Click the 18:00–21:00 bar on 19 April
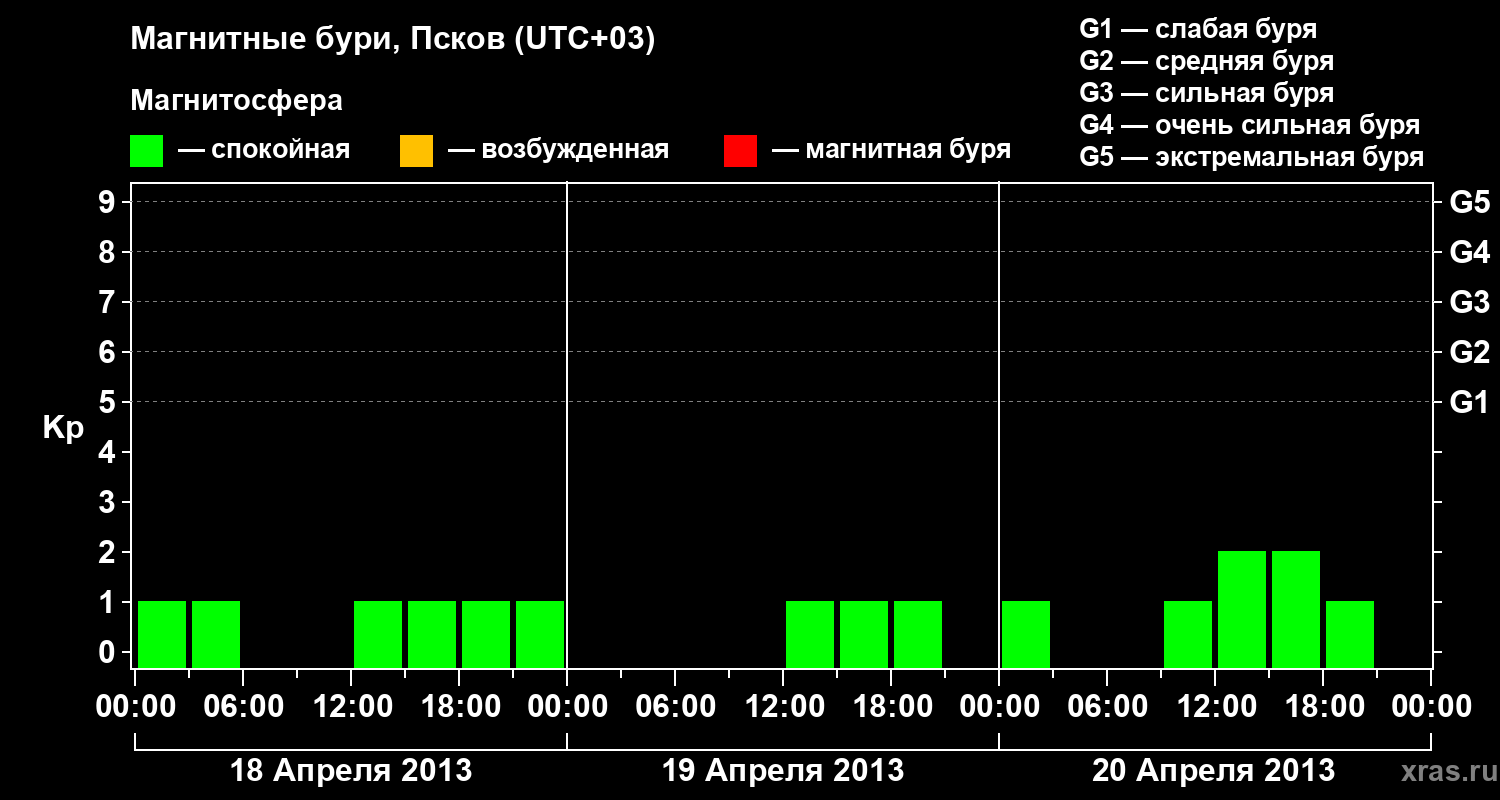 [918, 634]
